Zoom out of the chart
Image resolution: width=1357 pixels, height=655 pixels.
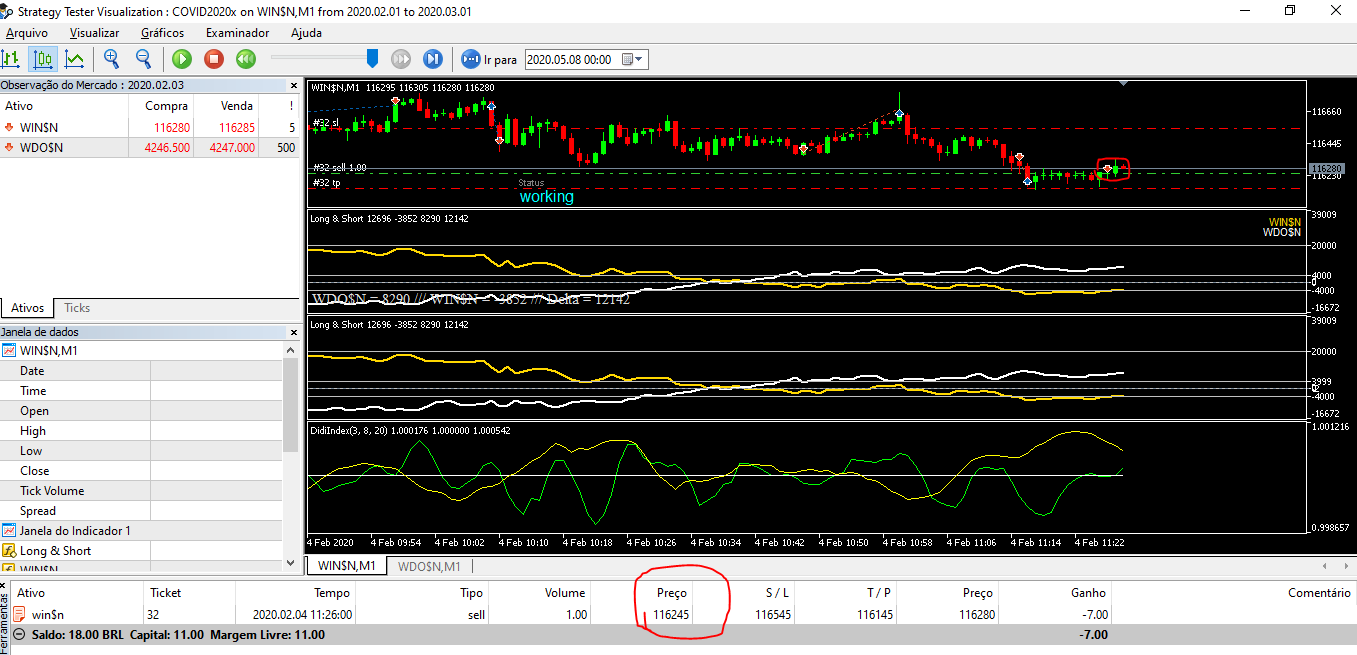tap(143, 59)
